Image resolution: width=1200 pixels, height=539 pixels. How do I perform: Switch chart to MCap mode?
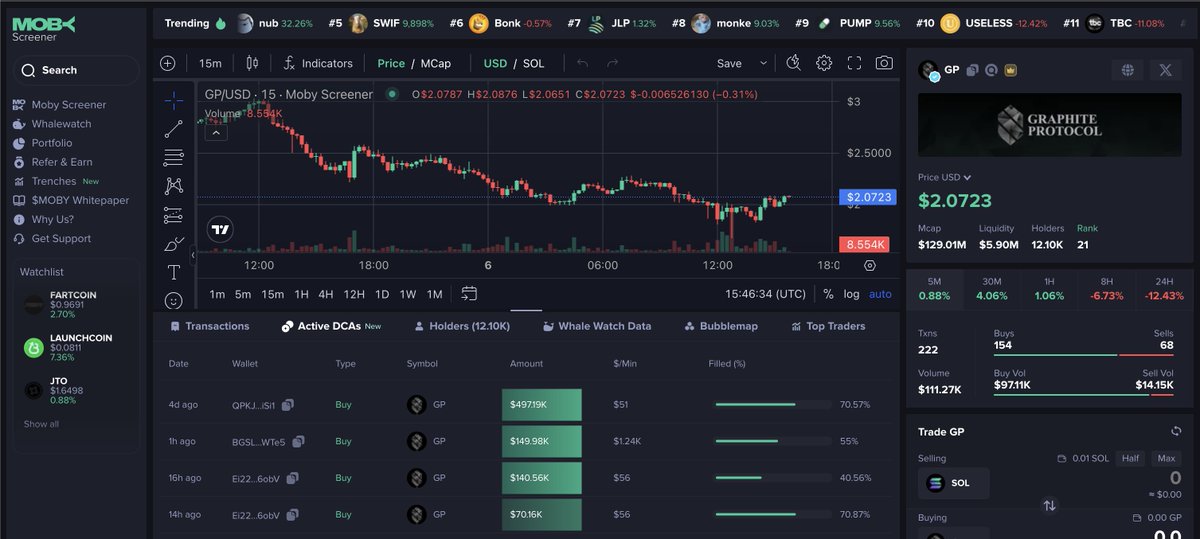tap(435, 63)
